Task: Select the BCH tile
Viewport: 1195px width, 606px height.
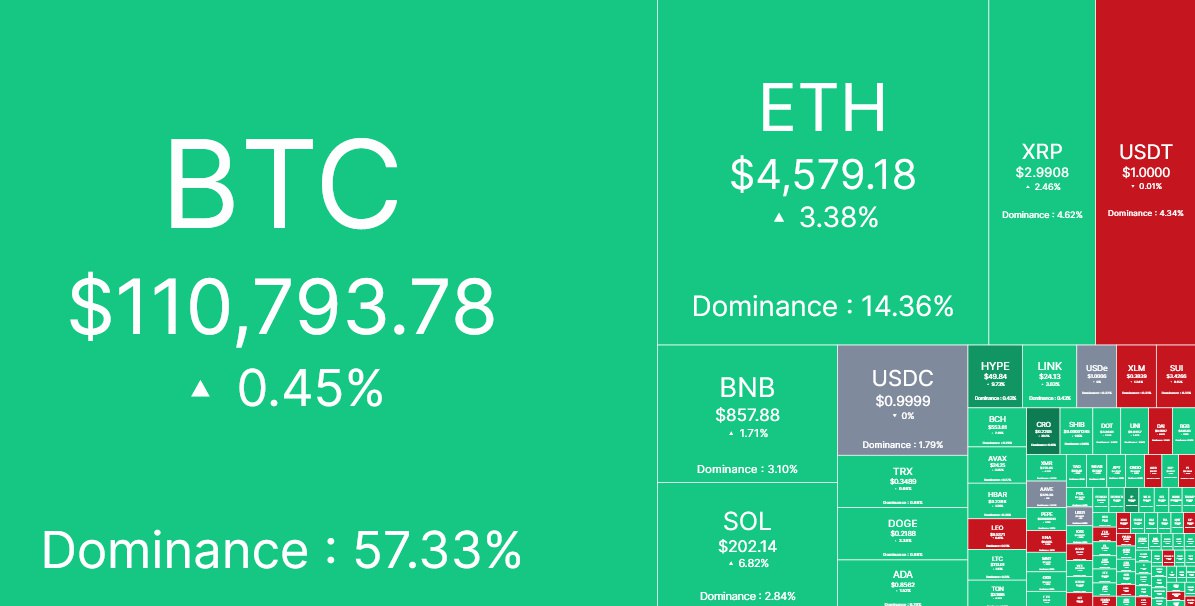Action: point(997,427)
